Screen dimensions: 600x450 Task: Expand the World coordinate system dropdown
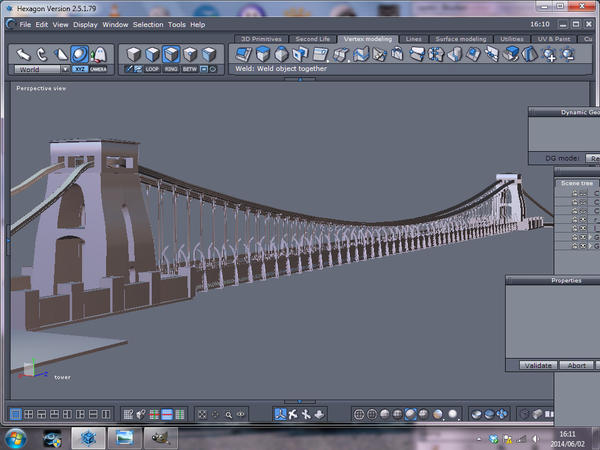[65, 69]
